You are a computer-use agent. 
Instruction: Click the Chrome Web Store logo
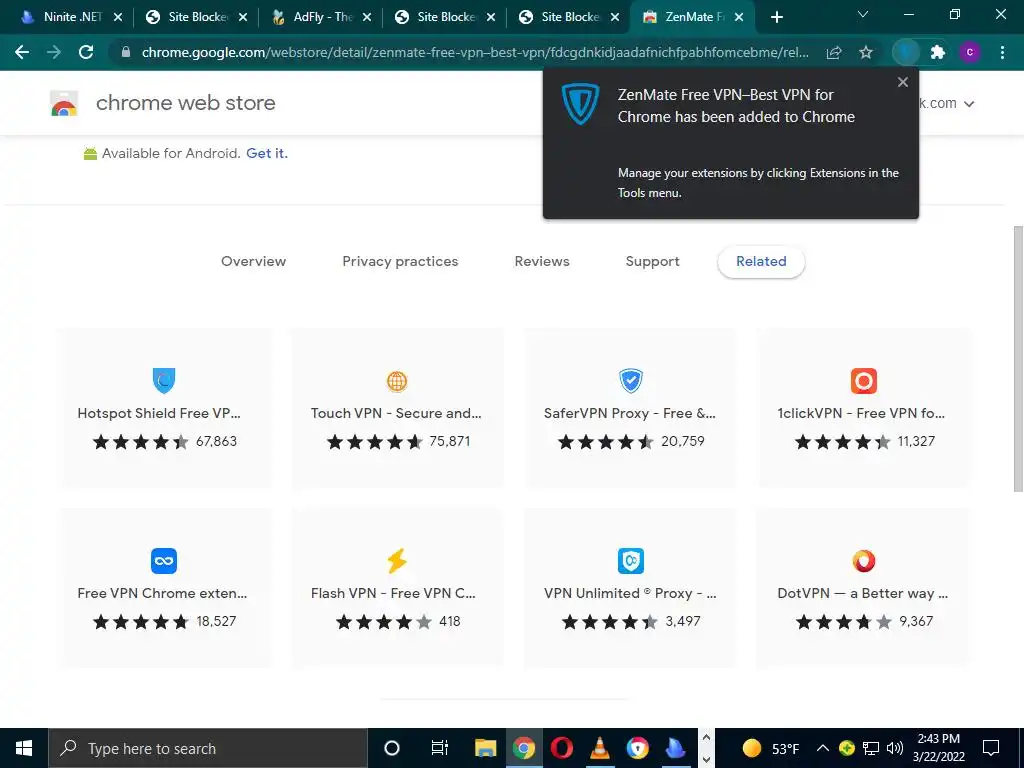point(64,103)
